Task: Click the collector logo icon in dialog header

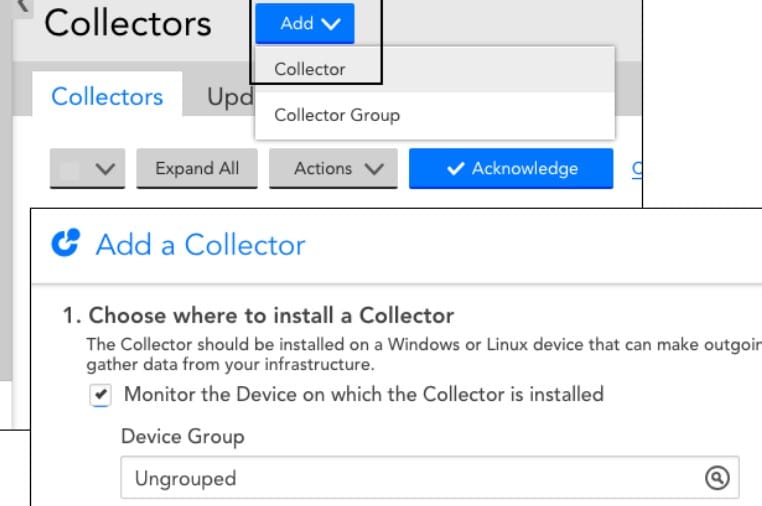Action: coord(65,245)
